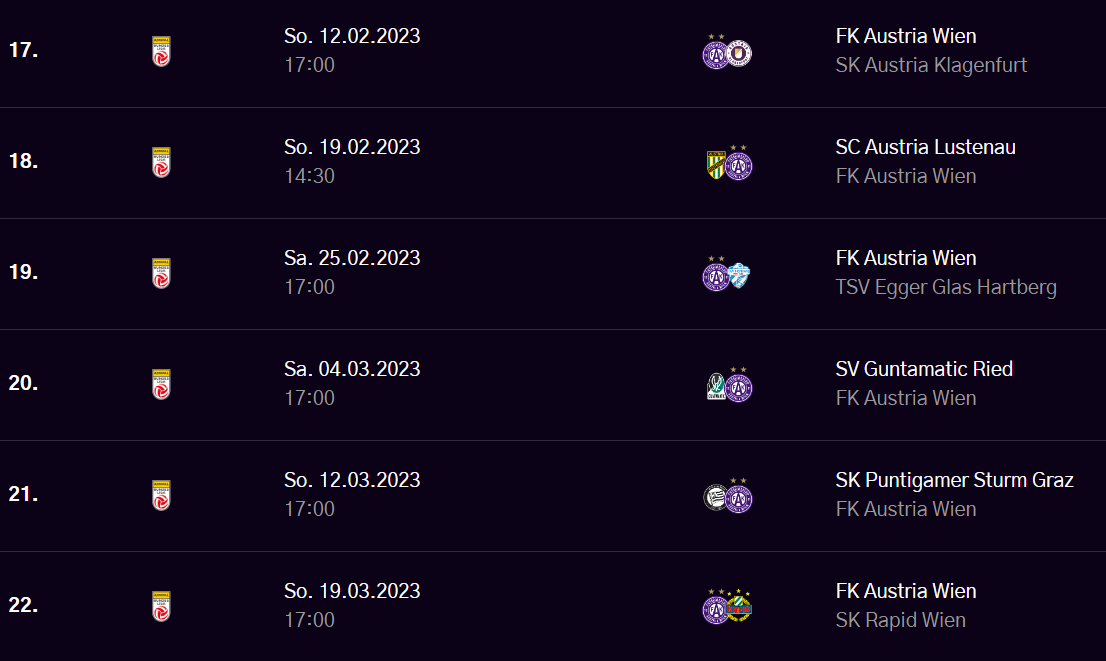Click the matchday number 21.

[23, 494]
